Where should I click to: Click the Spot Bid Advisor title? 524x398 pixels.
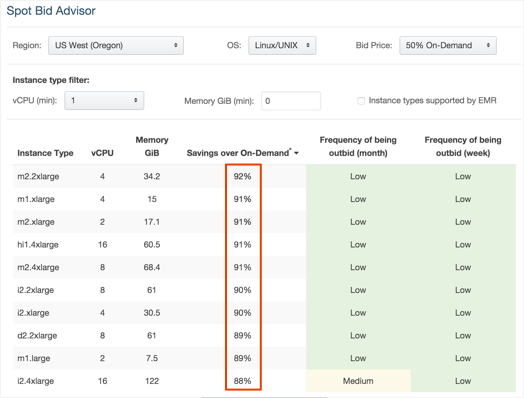tap(51, 11)
